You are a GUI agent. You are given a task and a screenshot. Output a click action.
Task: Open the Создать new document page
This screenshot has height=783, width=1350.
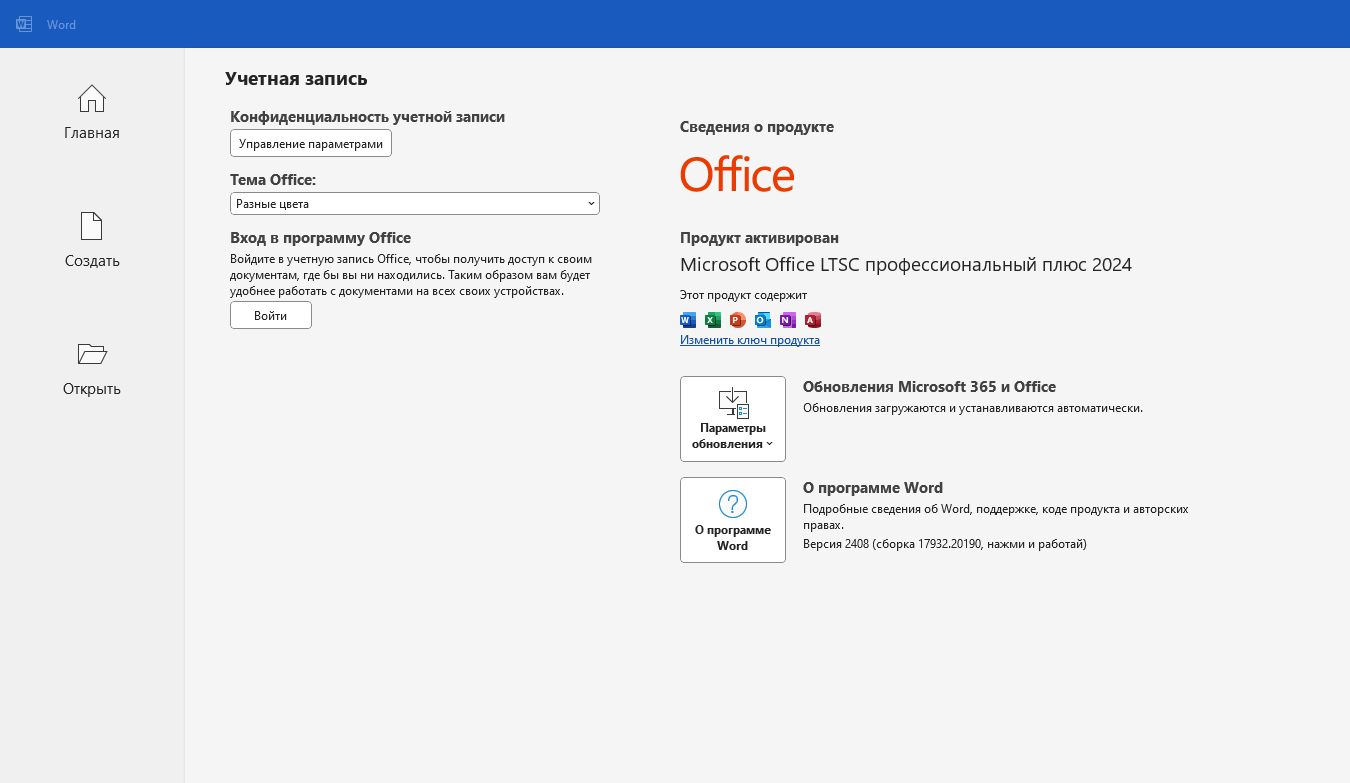pyautogui.click(x=92, y=241)
